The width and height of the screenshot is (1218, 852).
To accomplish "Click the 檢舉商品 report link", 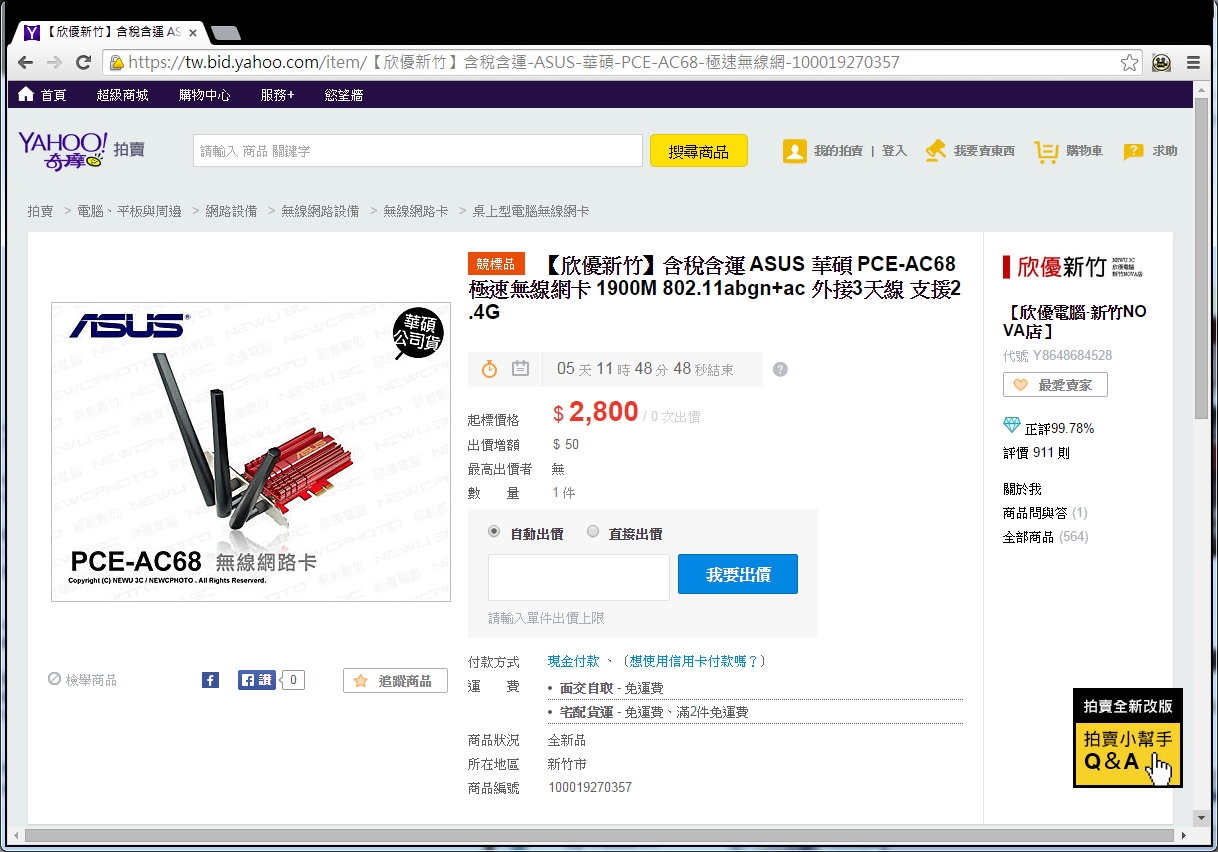I will tap(83, 680).
